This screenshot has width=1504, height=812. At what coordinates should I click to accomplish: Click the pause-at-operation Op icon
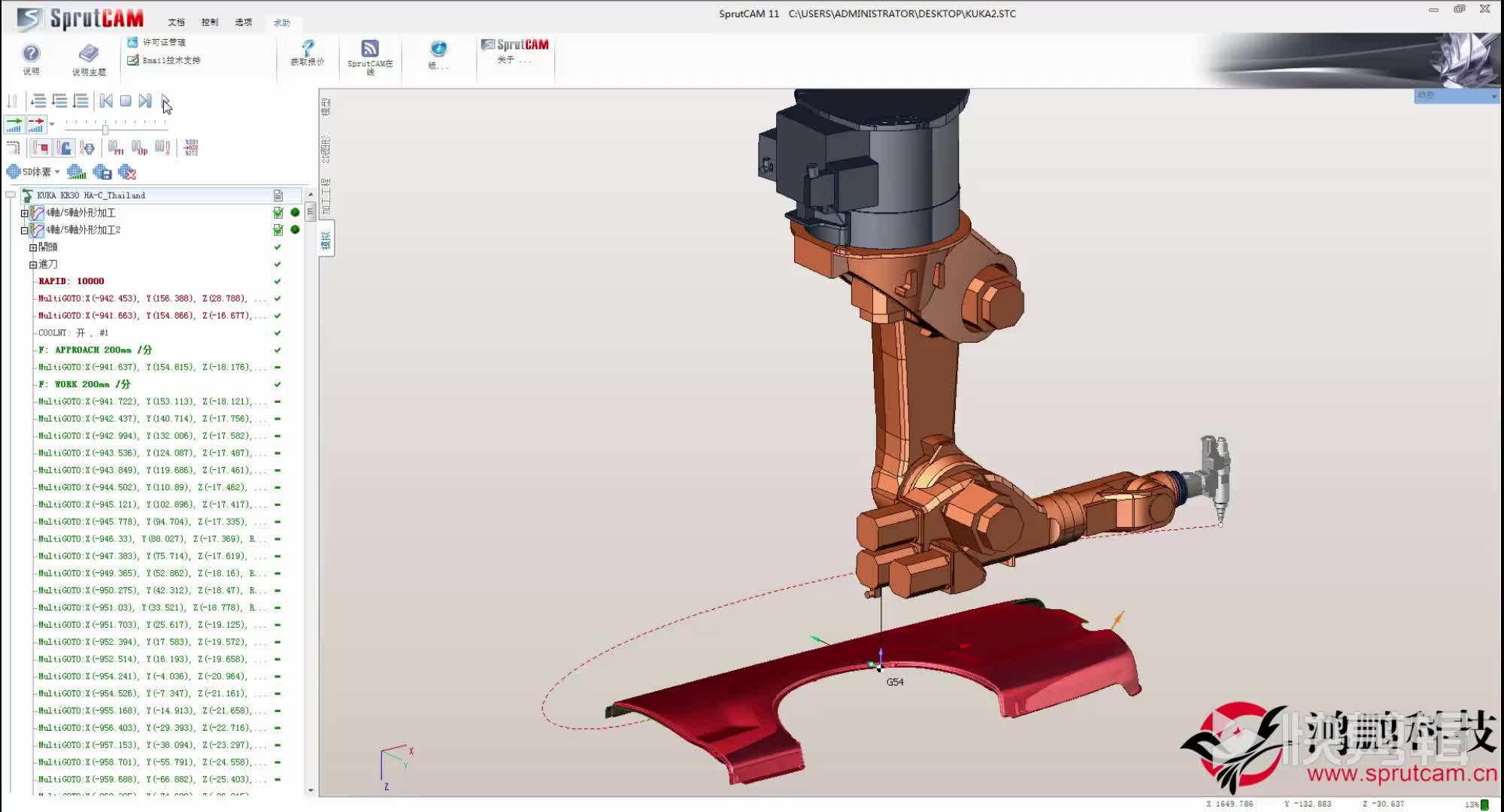tap(139, 148)
